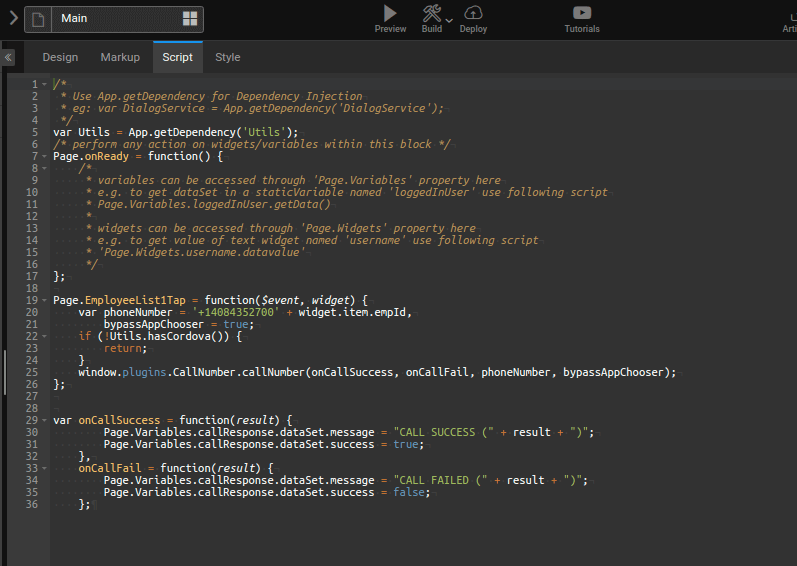Collapse the Page.onReady function at line 7

pyautogui.click(x=46, y=157)
